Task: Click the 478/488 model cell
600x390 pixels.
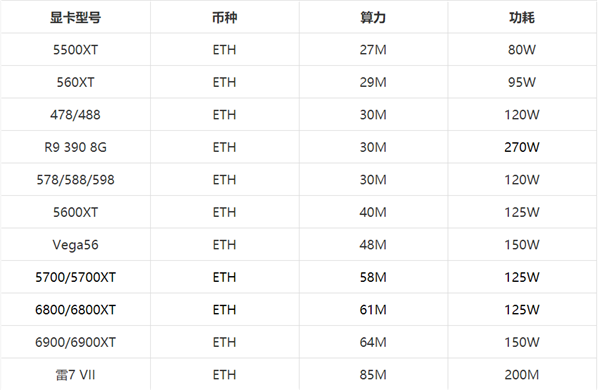Action: click(75, 115)
